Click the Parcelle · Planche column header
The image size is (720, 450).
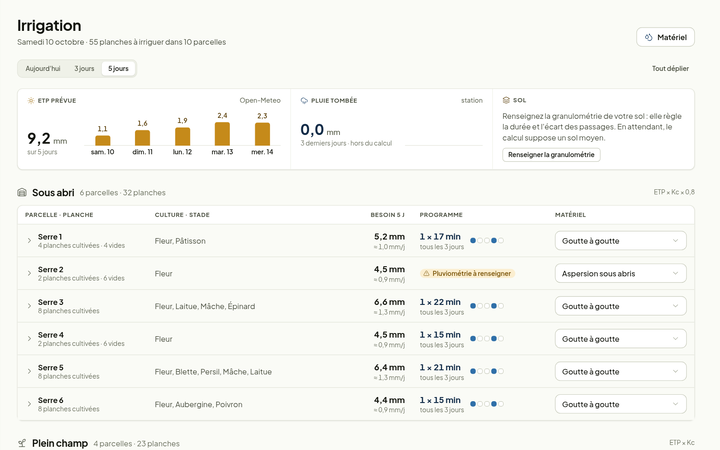[59, 214]
